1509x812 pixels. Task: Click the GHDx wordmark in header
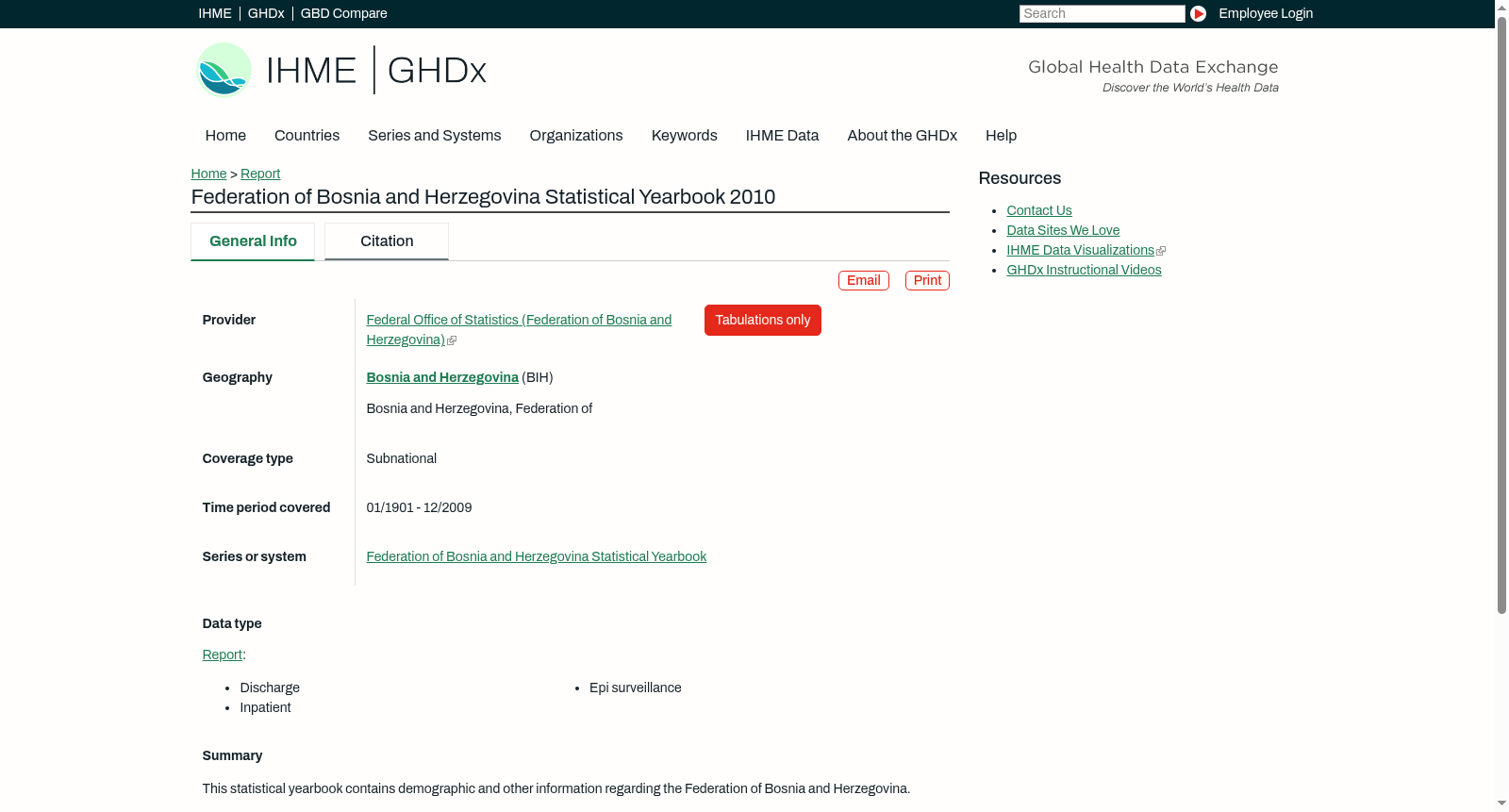click(x=437, y=71)
